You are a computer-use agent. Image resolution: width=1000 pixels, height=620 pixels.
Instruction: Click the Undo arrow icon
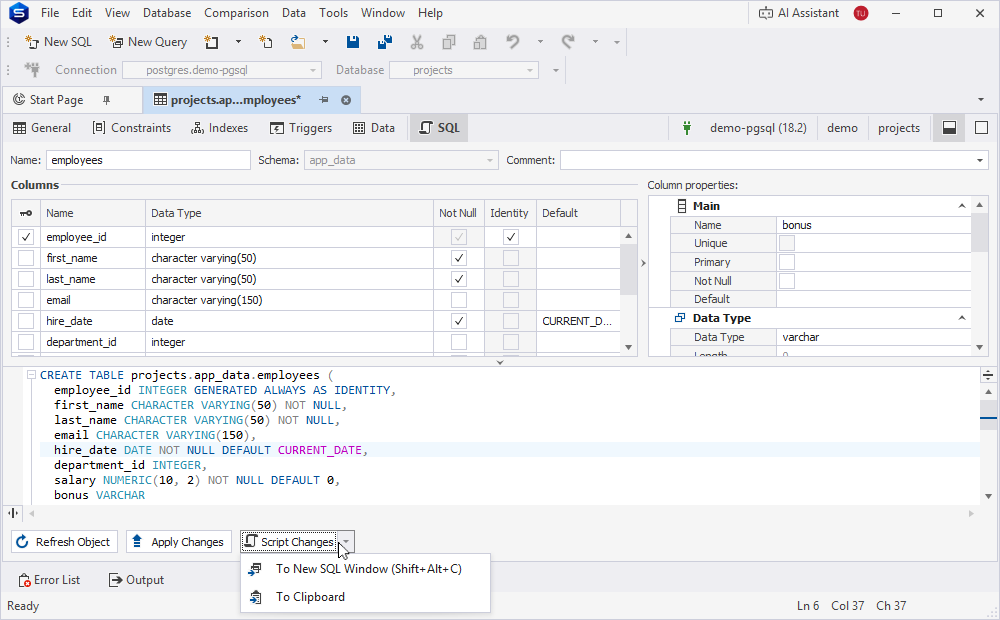(x=513, y=42)
